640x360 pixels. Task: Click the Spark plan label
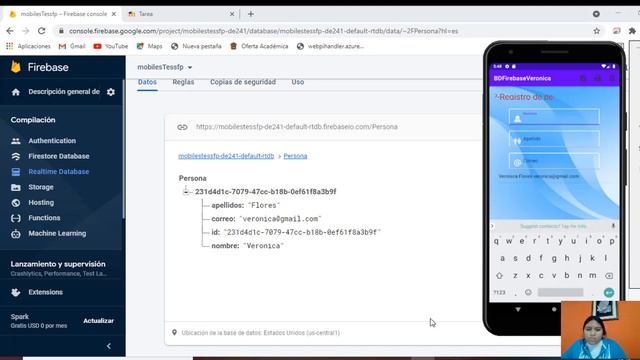point(20,317)
